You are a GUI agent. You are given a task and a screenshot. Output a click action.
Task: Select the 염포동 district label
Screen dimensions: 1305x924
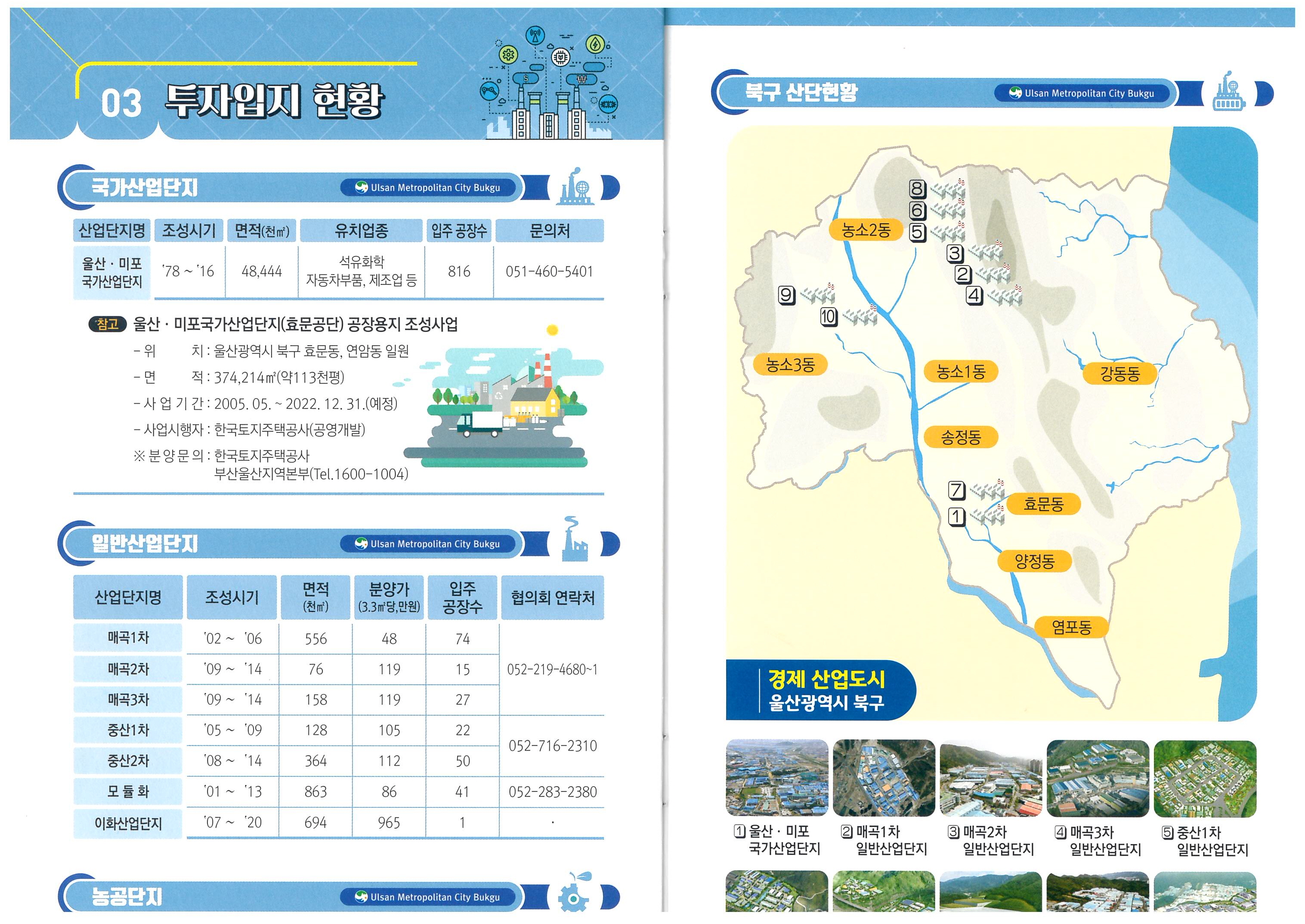point(1071,627)
